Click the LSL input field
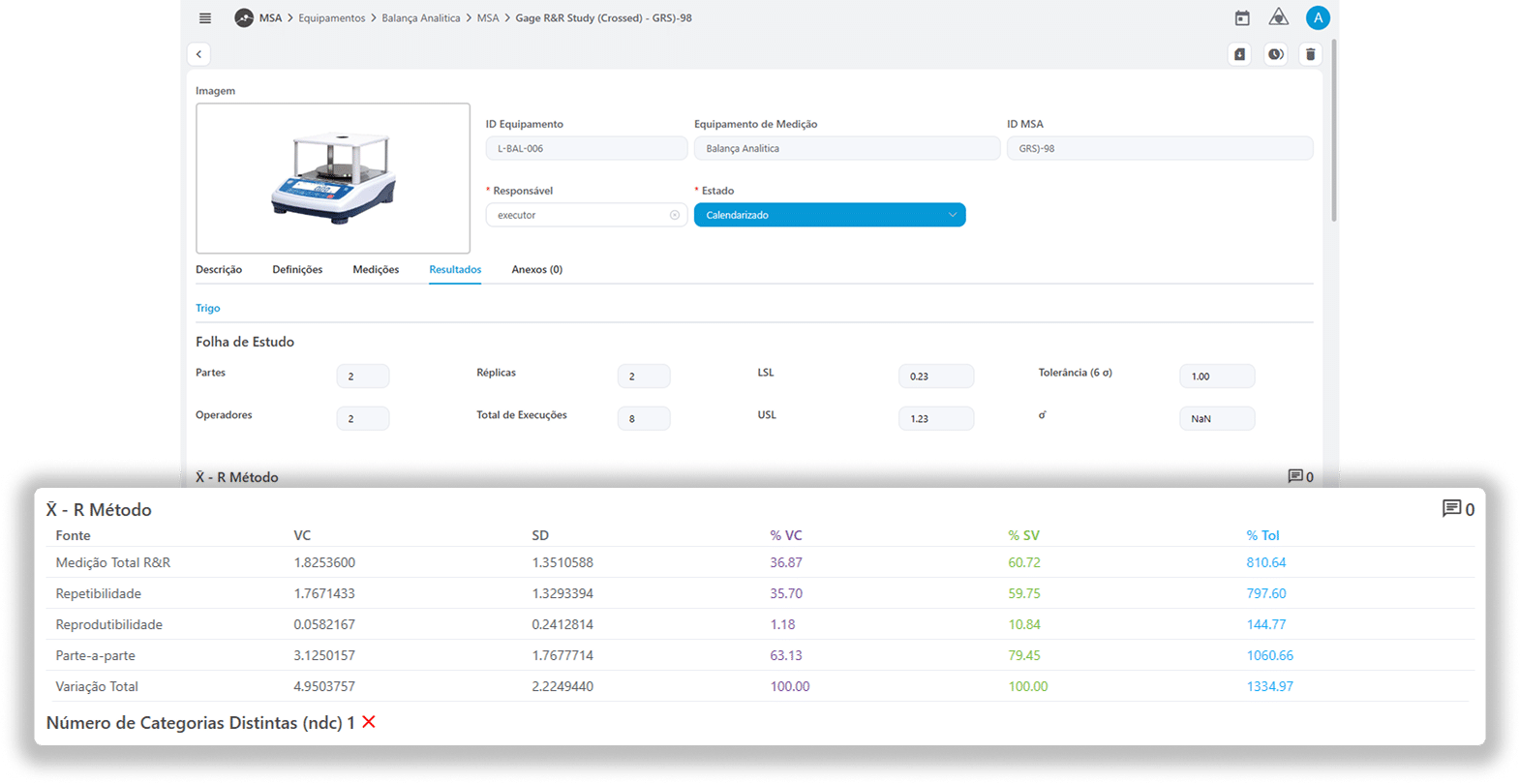This screenshot has width=1520, height=784. point(935,377)
